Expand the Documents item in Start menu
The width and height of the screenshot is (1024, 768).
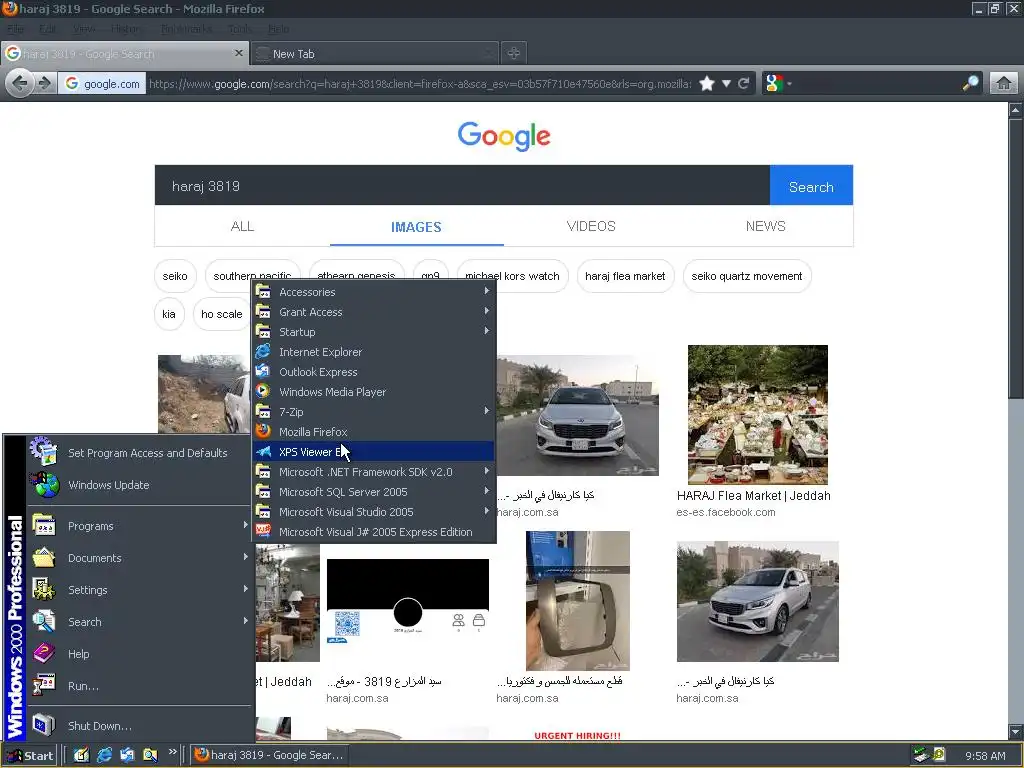138,558
